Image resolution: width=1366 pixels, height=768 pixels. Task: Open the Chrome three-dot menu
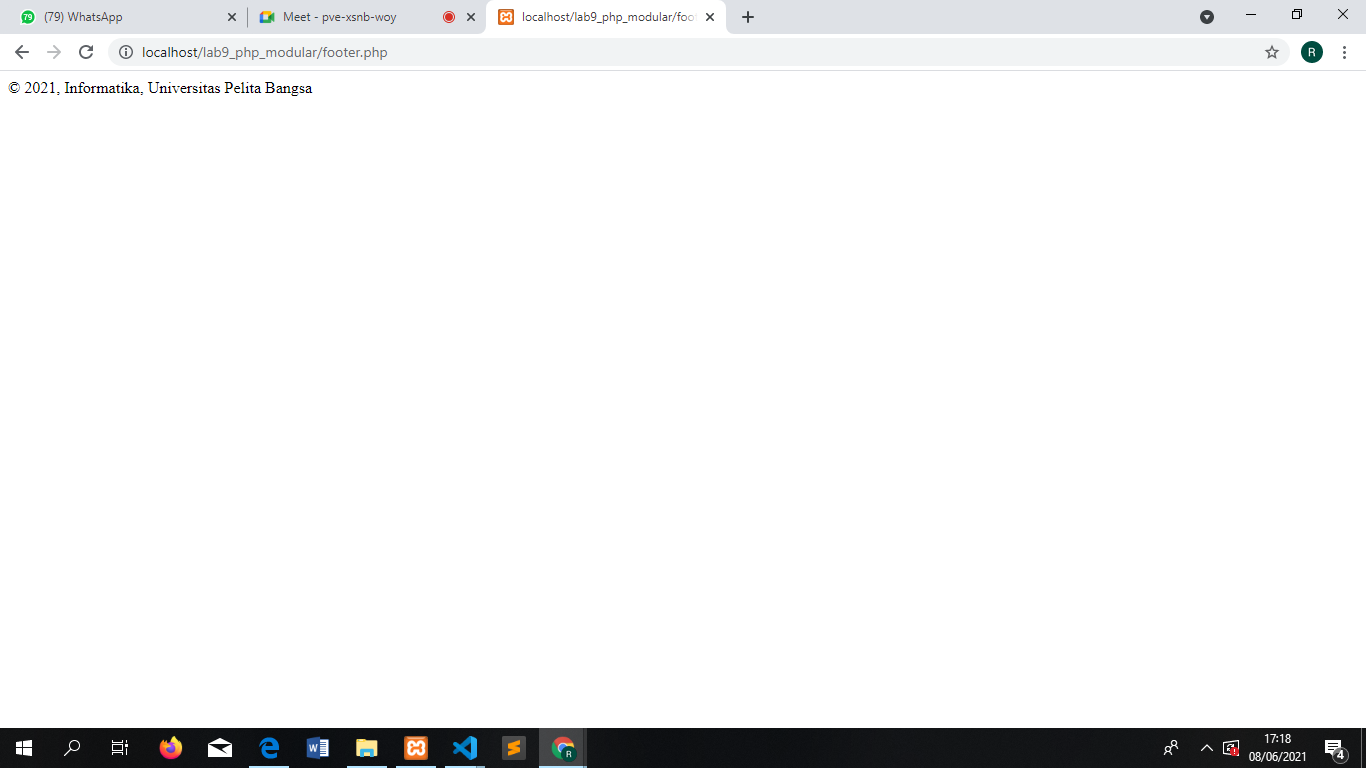(x=1343, y=52)
